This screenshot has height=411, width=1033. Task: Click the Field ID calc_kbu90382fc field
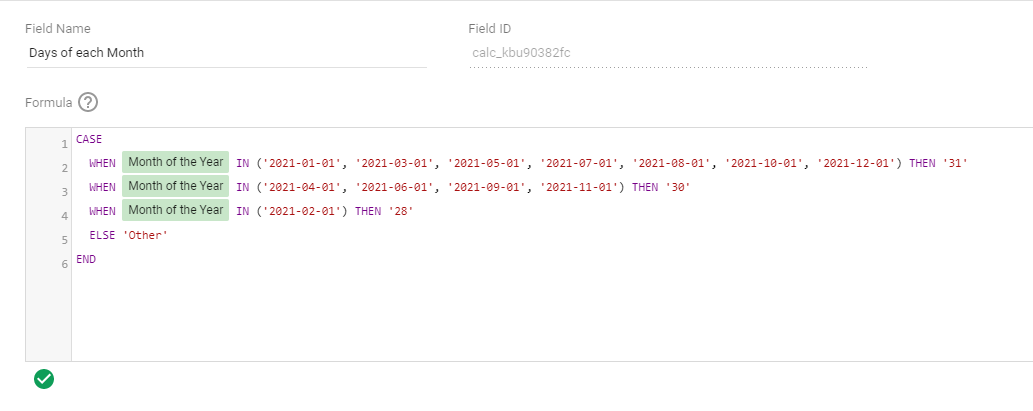[668, 53]
